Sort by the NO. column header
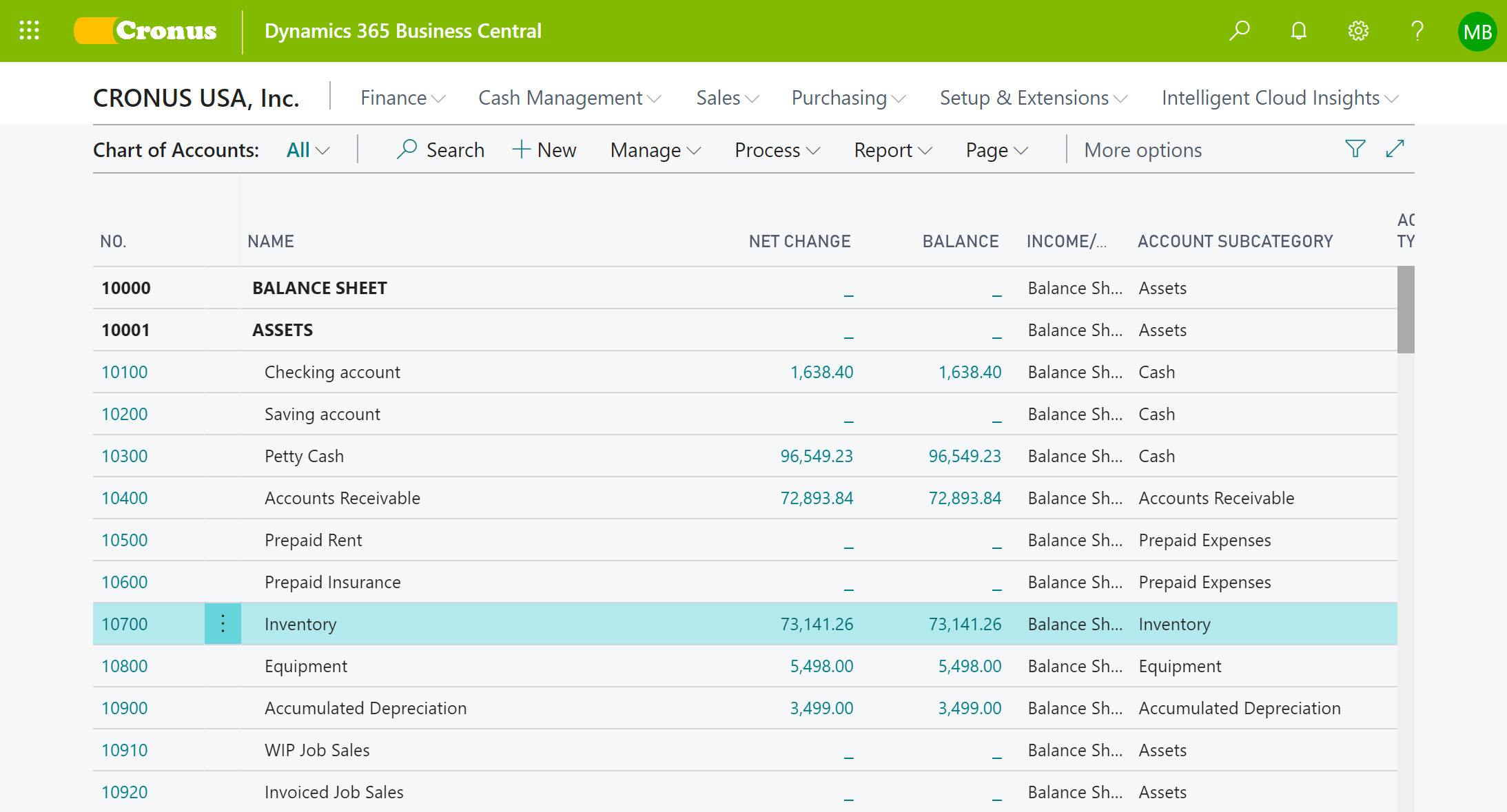Viewport: 1507px width, 812px height. coord(113,241)
